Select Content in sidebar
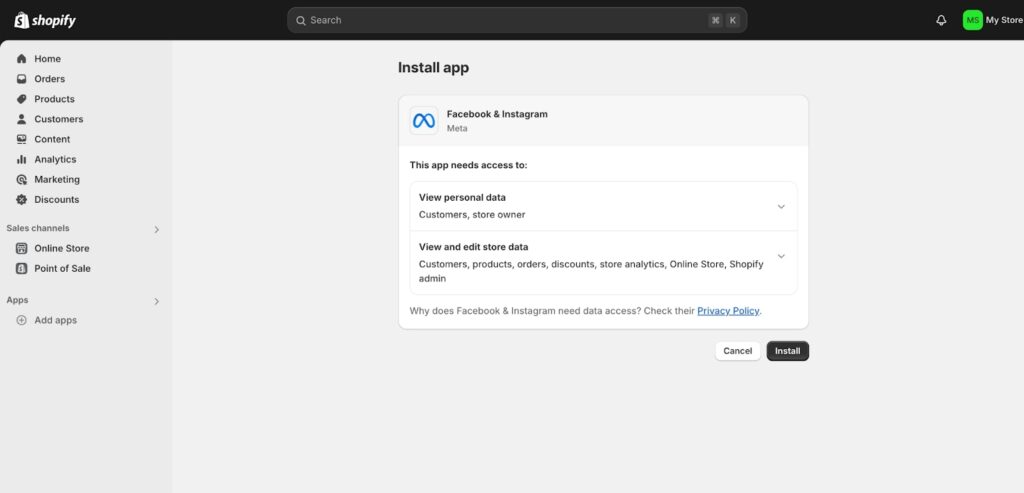The image size is (1024, 493). 52,139
